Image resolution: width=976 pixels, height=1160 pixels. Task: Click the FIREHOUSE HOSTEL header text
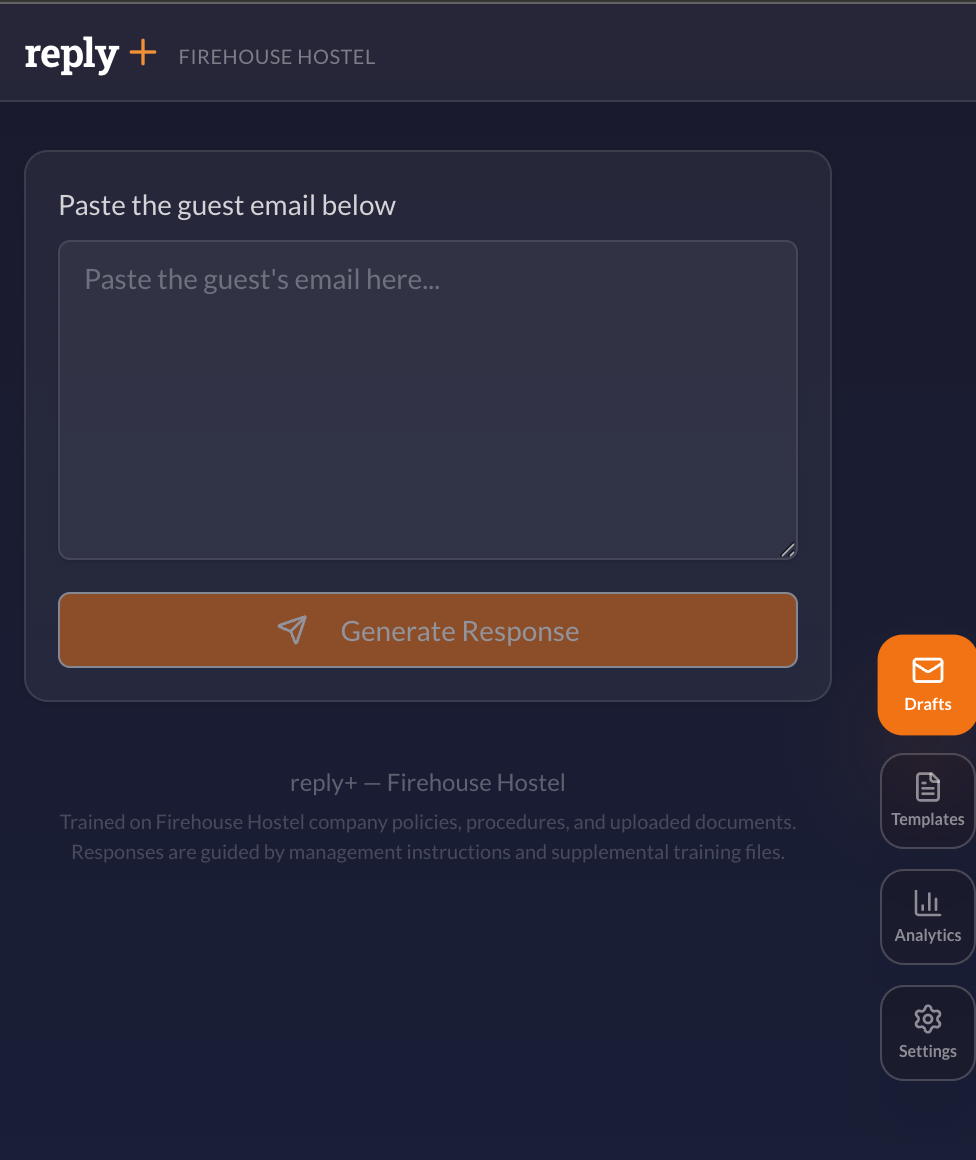pyautogui.click(x=277, y=57)
